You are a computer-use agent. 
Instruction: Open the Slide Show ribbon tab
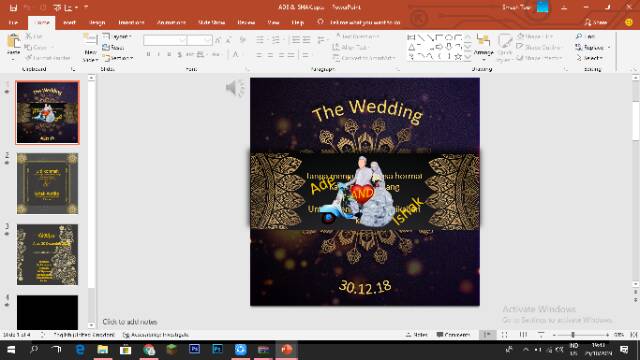211,22
